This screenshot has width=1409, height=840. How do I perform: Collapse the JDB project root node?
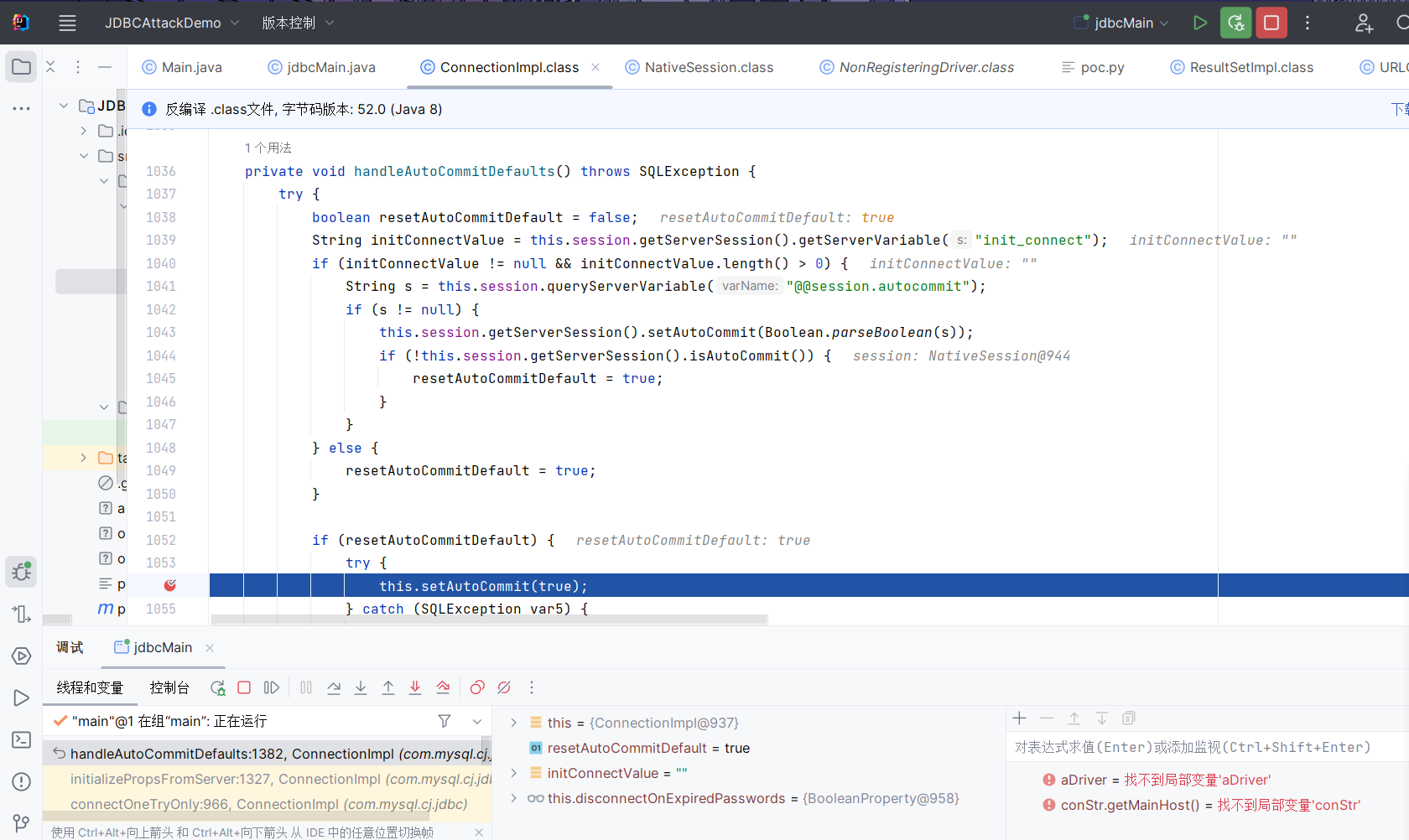(64, 106)
